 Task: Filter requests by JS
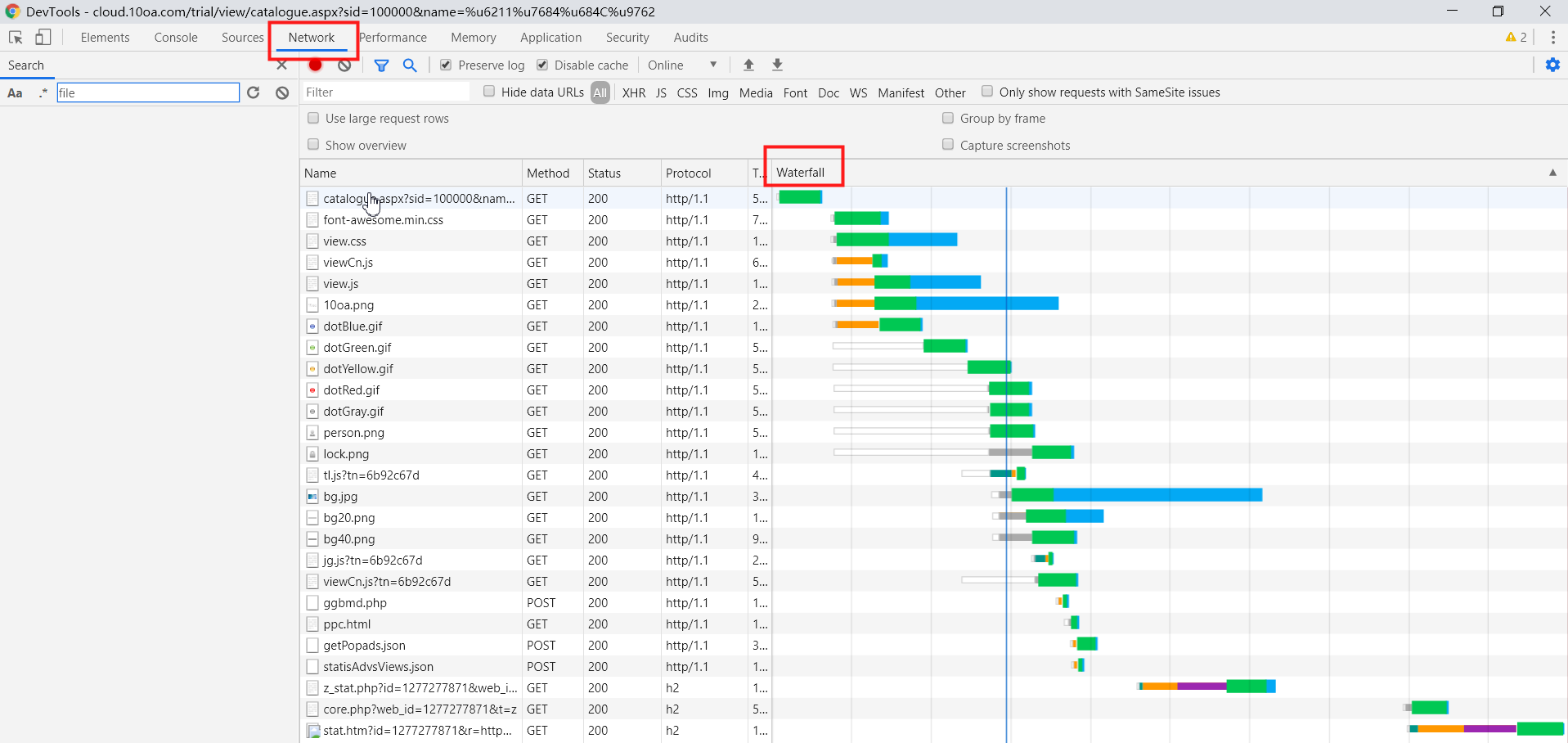pos(661,93)
